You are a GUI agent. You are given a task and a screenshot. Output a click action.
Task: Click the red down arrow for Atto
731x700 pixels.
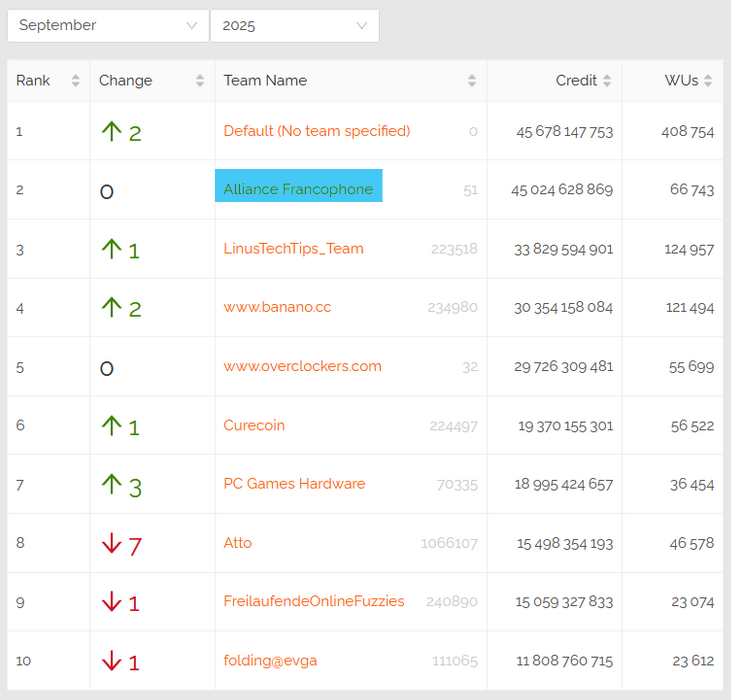click(x=111, y=543)
